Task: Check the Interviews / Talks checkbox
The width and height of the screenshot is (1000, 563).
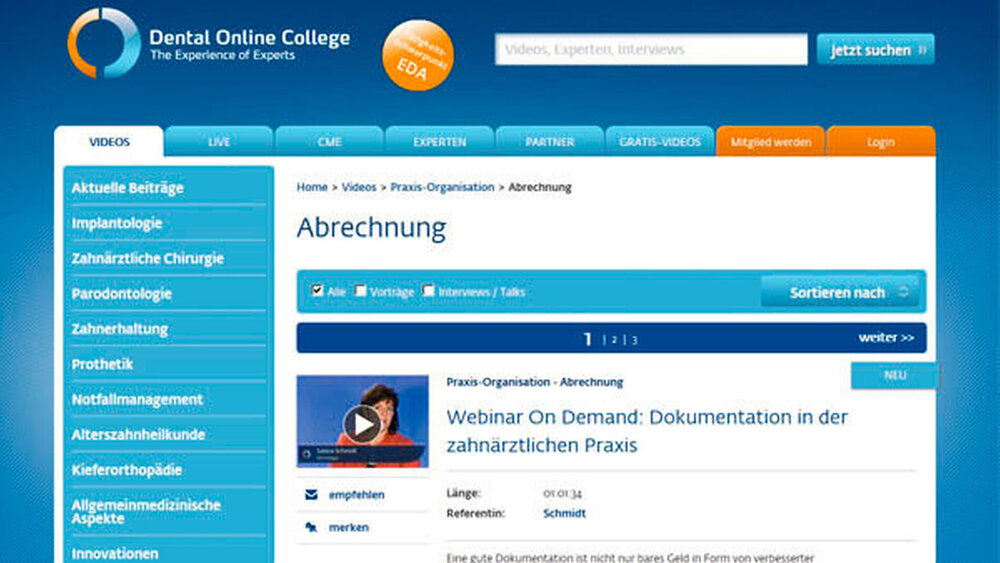Action: (429, 291)
